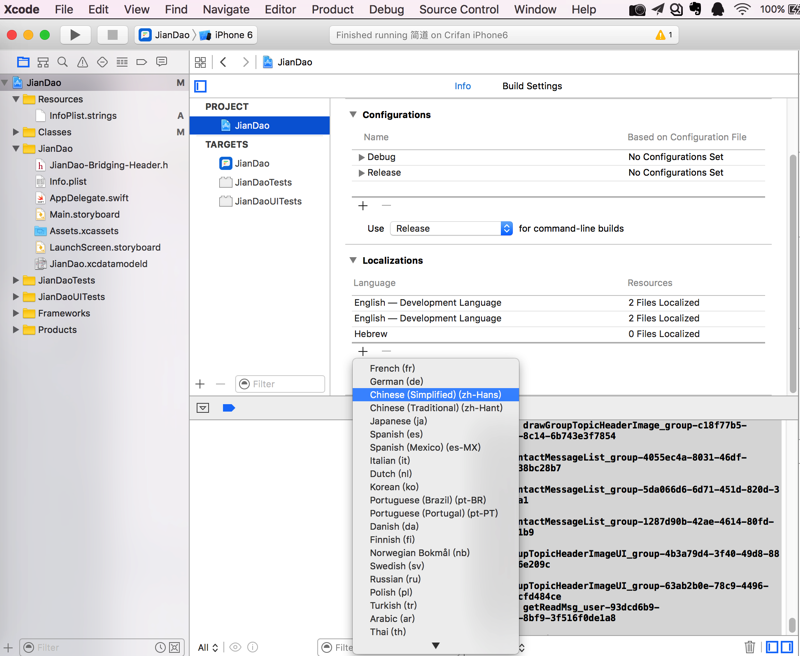Open InfoPlist.strings file

(x=83, y=116)
